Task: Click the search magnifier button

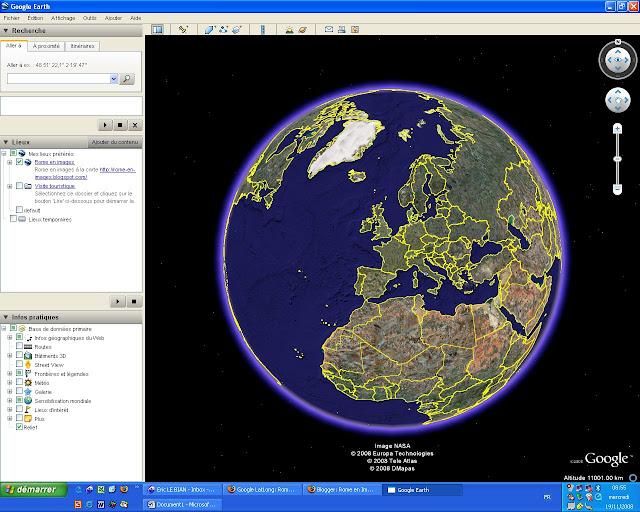Action: pyautogui.click(x=127, y=79)
